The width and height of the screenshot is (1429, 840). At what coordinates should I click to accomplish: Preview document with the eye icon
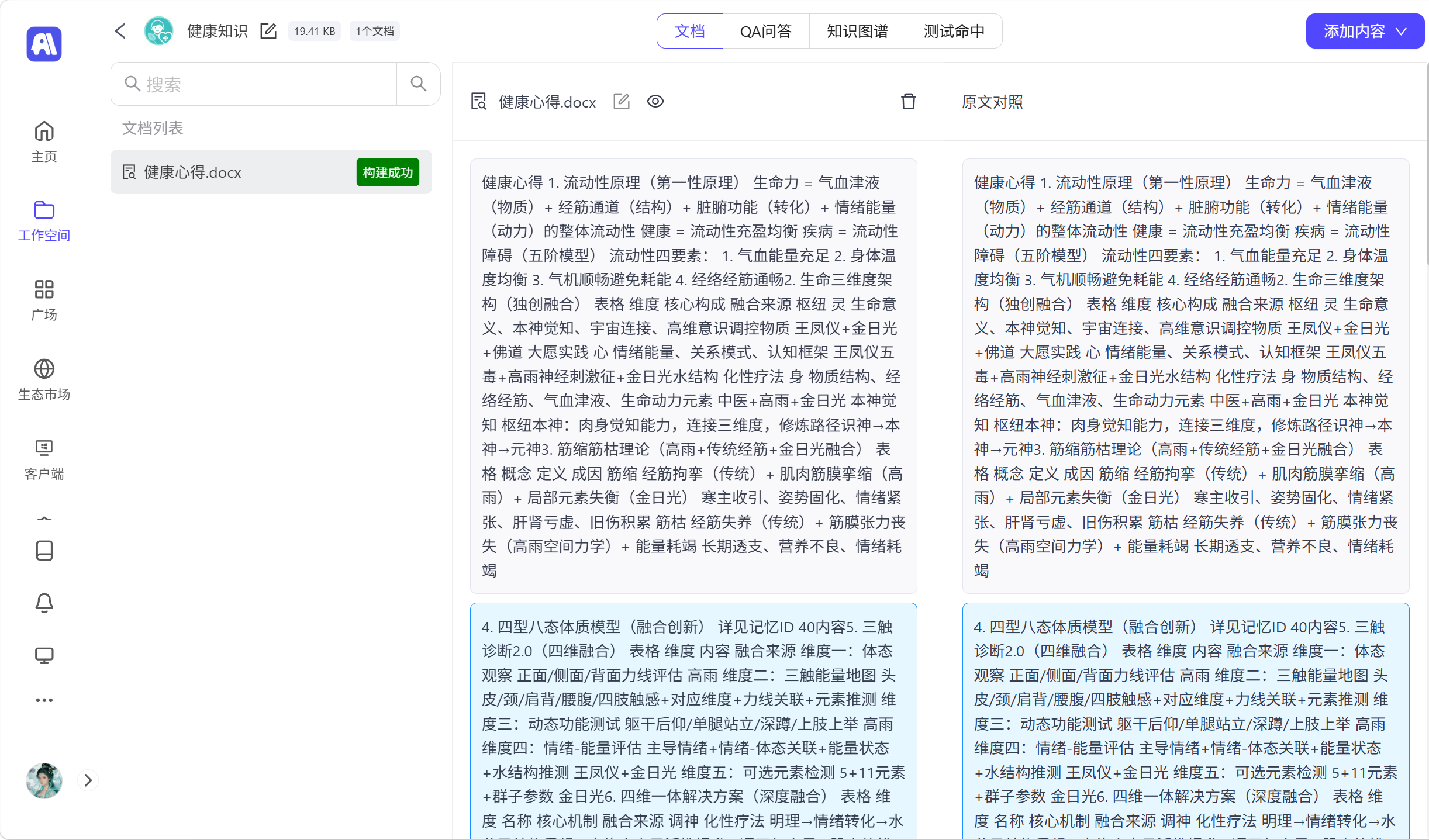pos(655,101)
